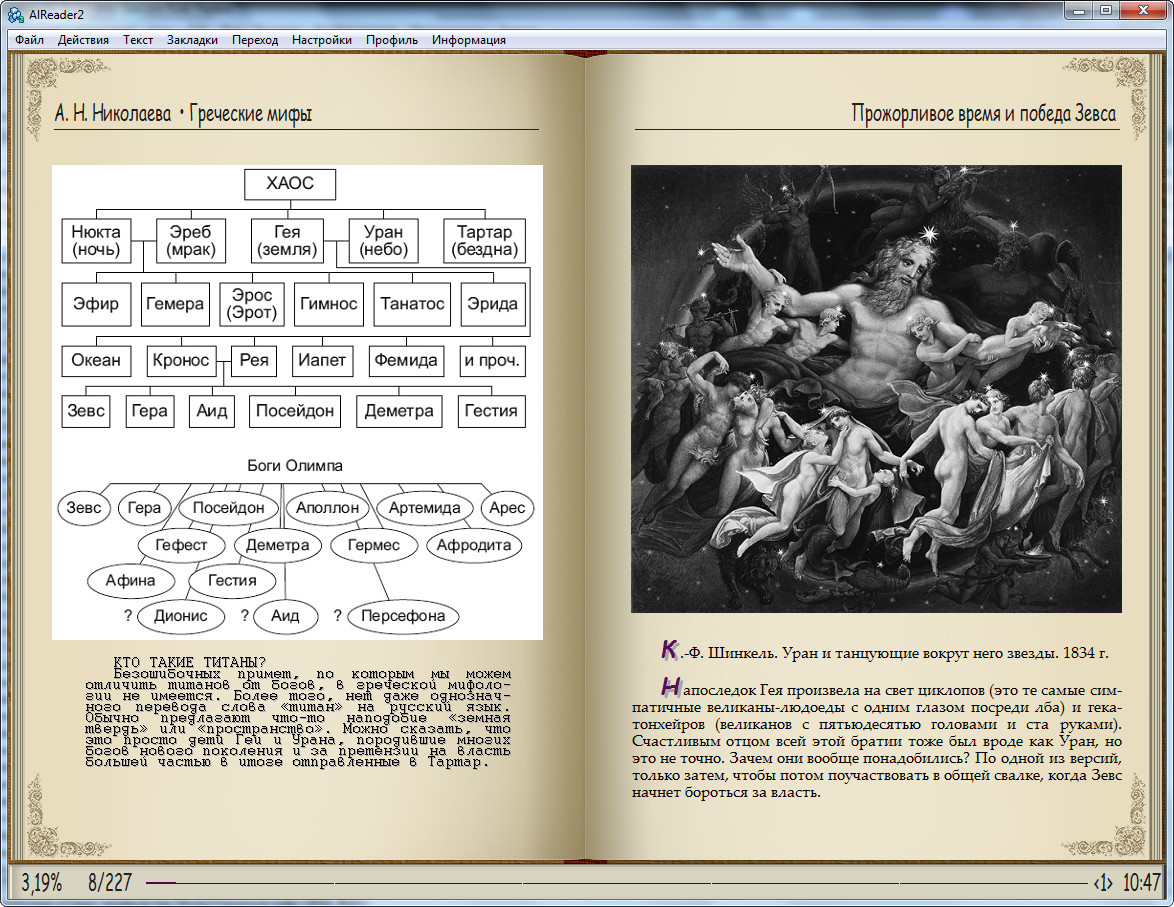Open the Профиль menu

pyautogui.click(x=392, y=40)
